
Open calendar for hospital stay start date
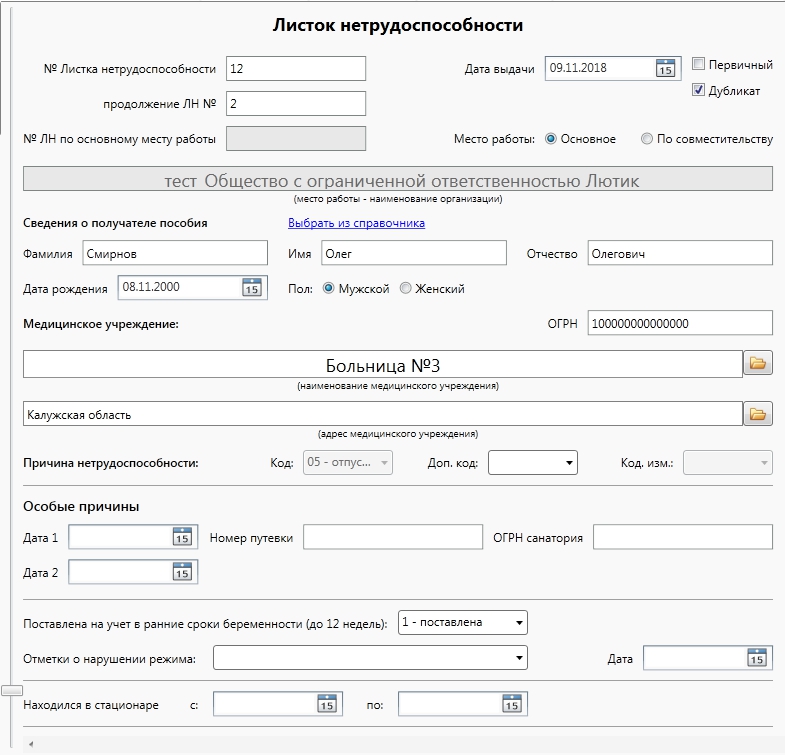(327, 704)
